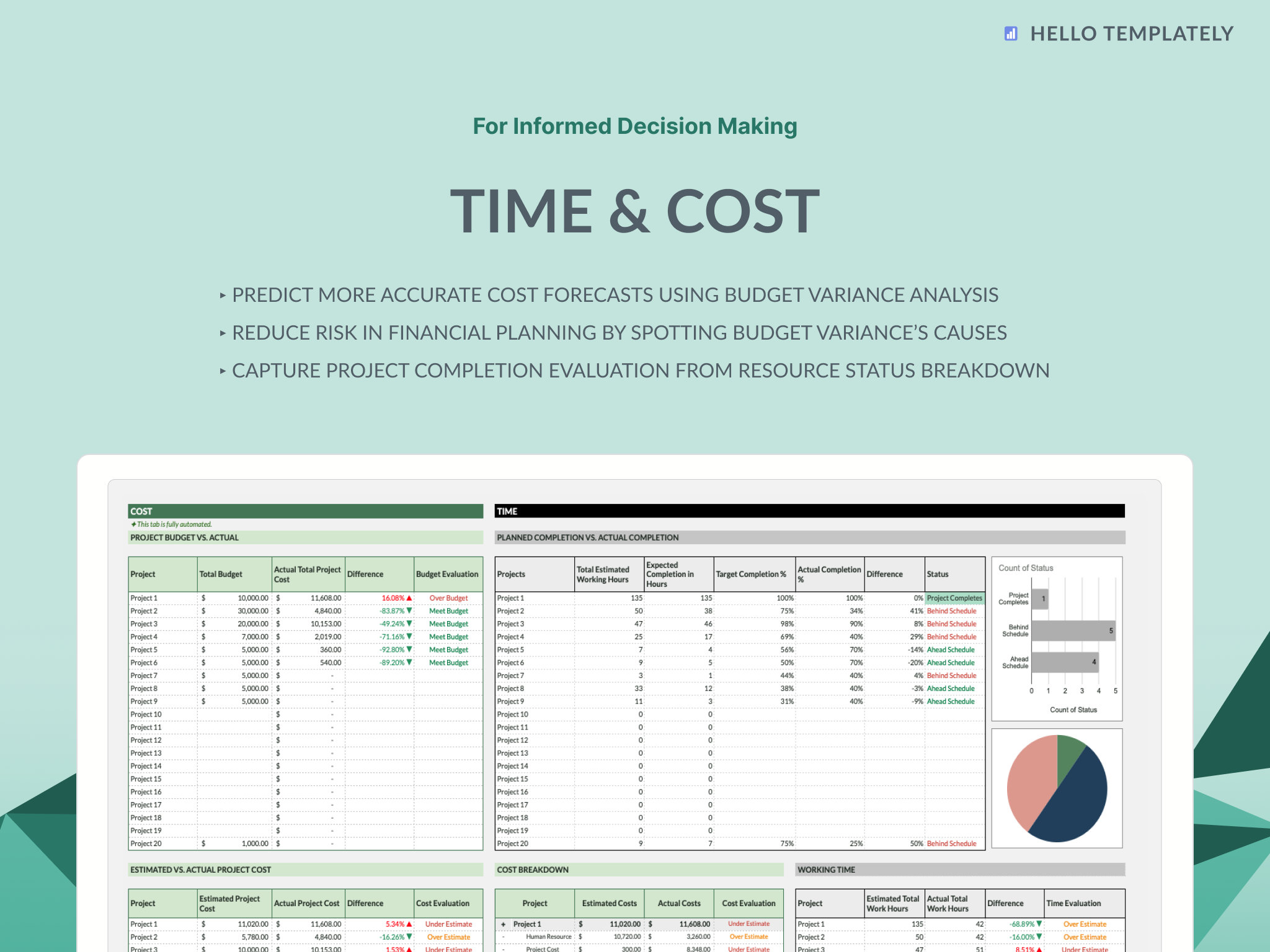This screenshot has height=952, width=1270.
Task: Click the 'Count of Status' chart title
Action: (x=1026, y=568)
